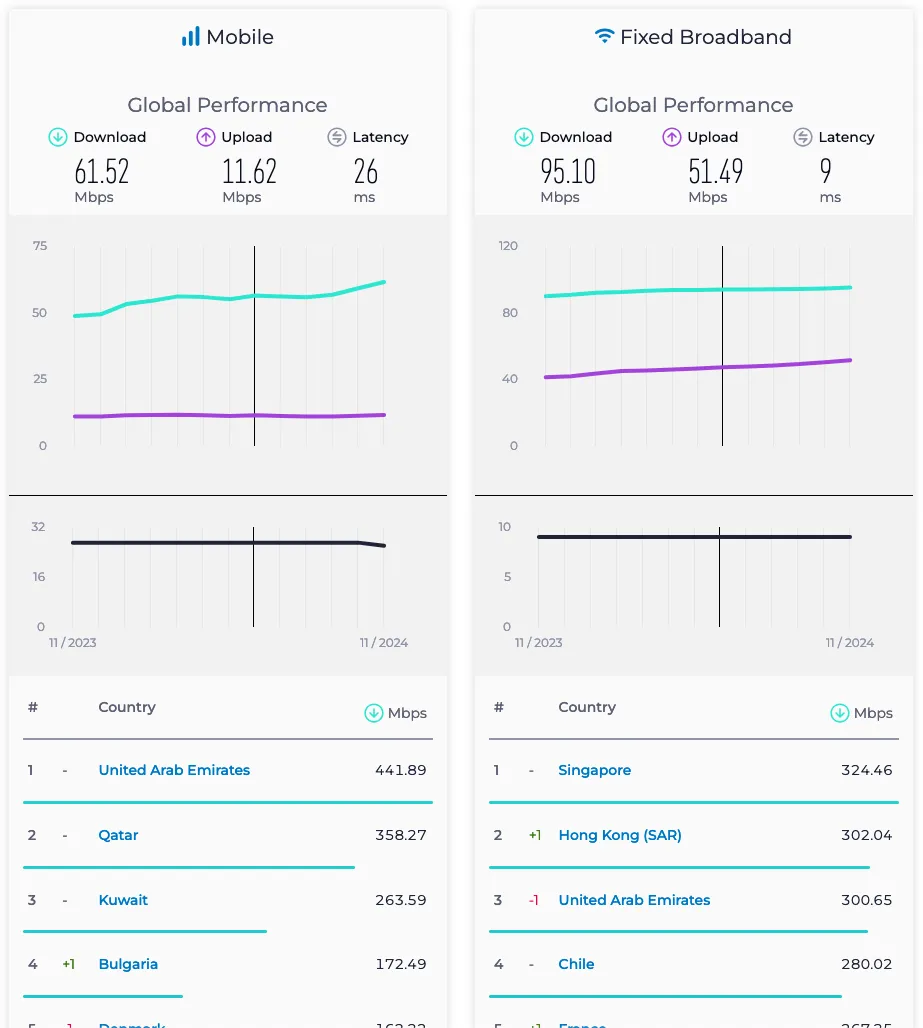Click the Fixed Broadband wifi icon

[x=604, y=36]
